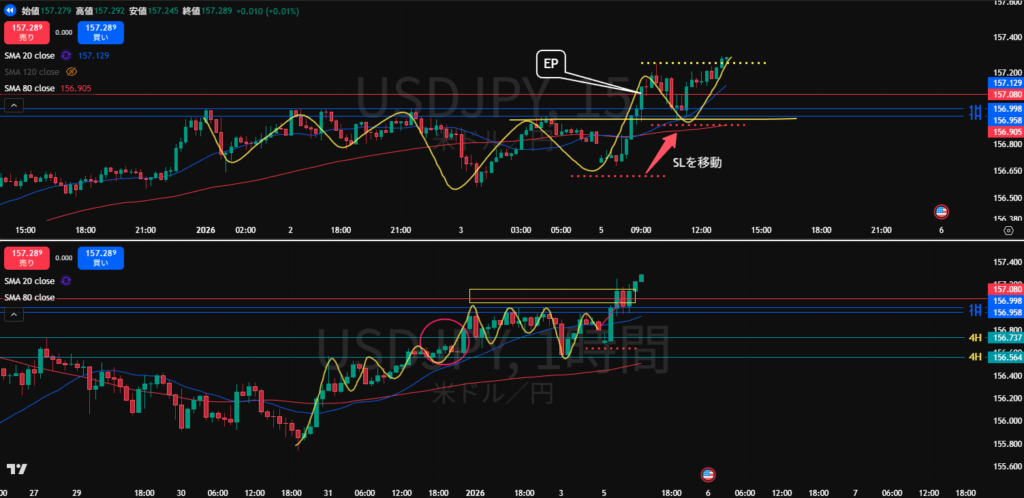The width and height of the screenshot is (1024, 498).
Task: Toggle visibility of hidden SMA 120 close indicator
Action: tap(71, 72)
